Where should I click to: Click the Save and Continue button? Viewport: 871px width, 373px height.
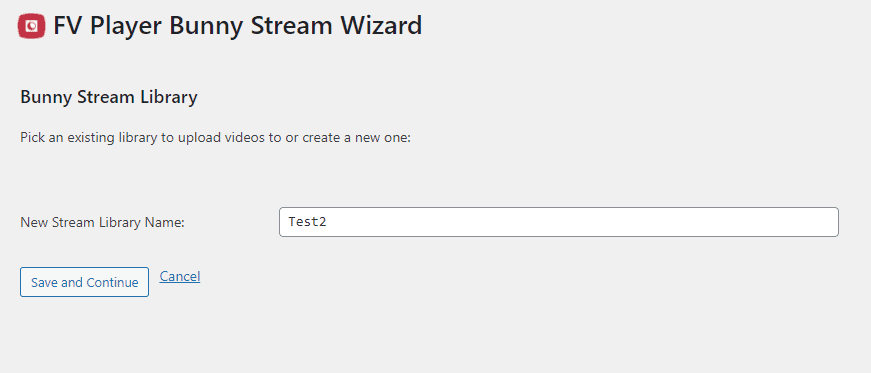pyautogui.click(x=84, y=282)
